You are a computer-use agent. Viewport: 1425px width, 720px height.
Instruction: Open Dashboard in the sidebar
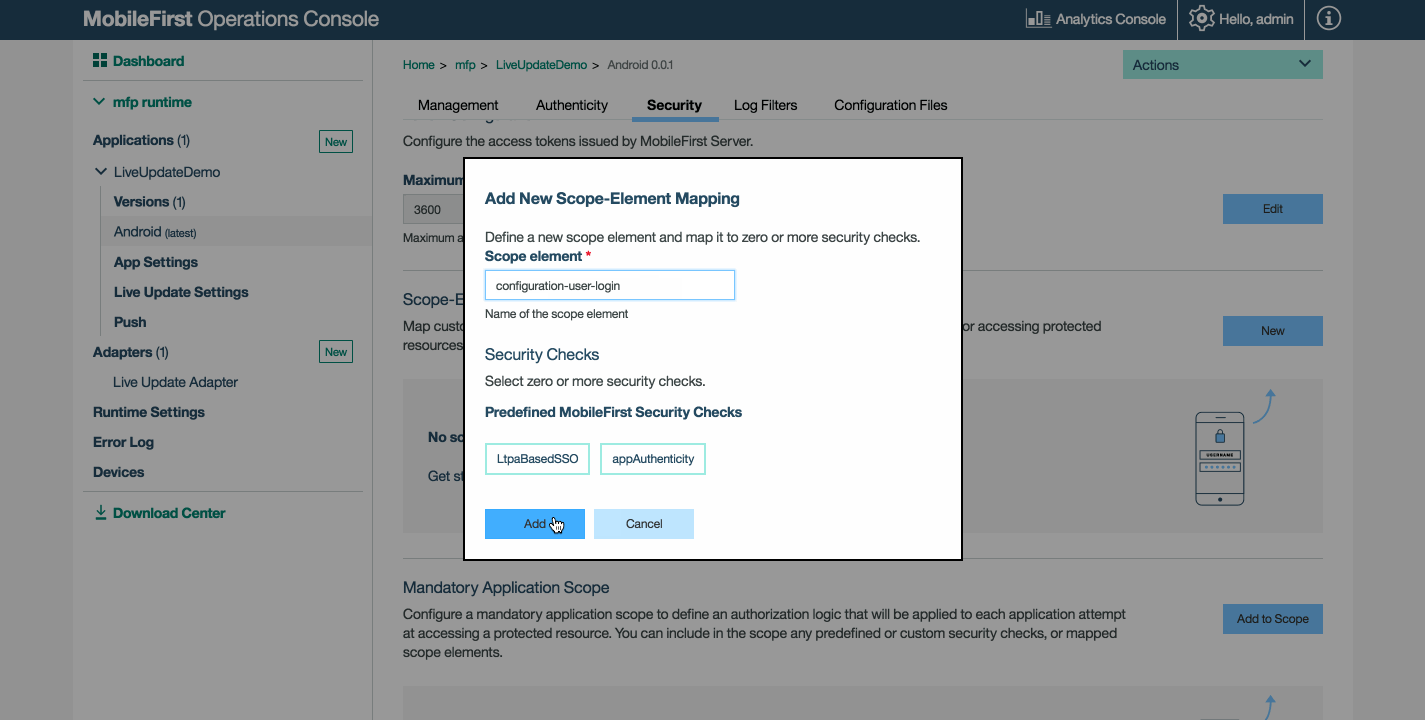tap(148, 61)
